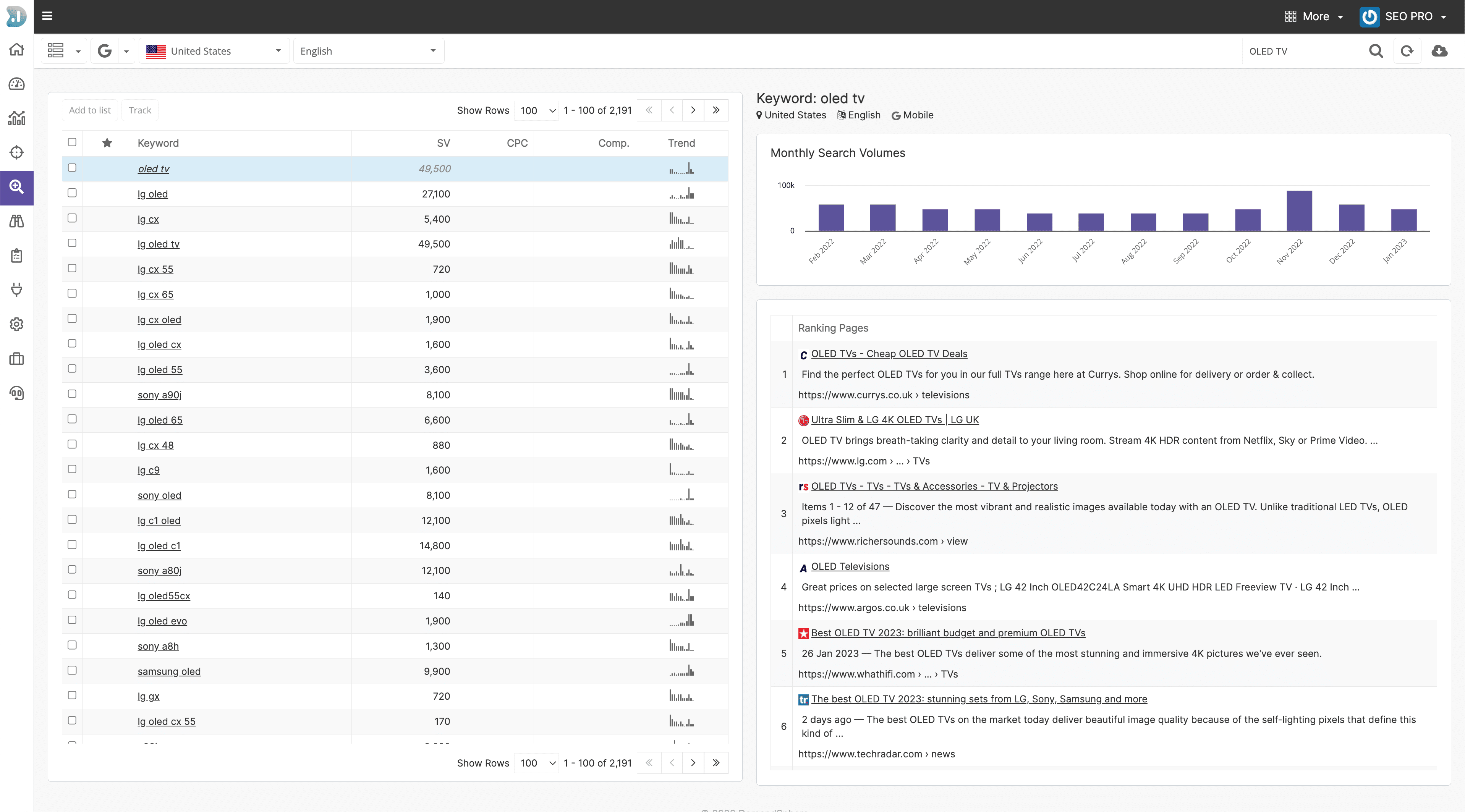Click the refresh icon in the toolbar

[x=1407, y=51]
